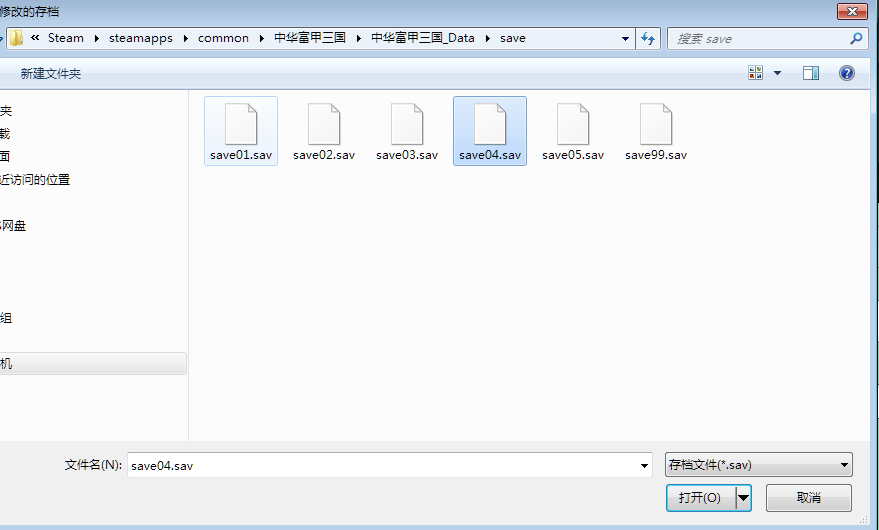879x530 pixels.
Task: Select the 组 item in the sidebar
Action: click(6, 318)
